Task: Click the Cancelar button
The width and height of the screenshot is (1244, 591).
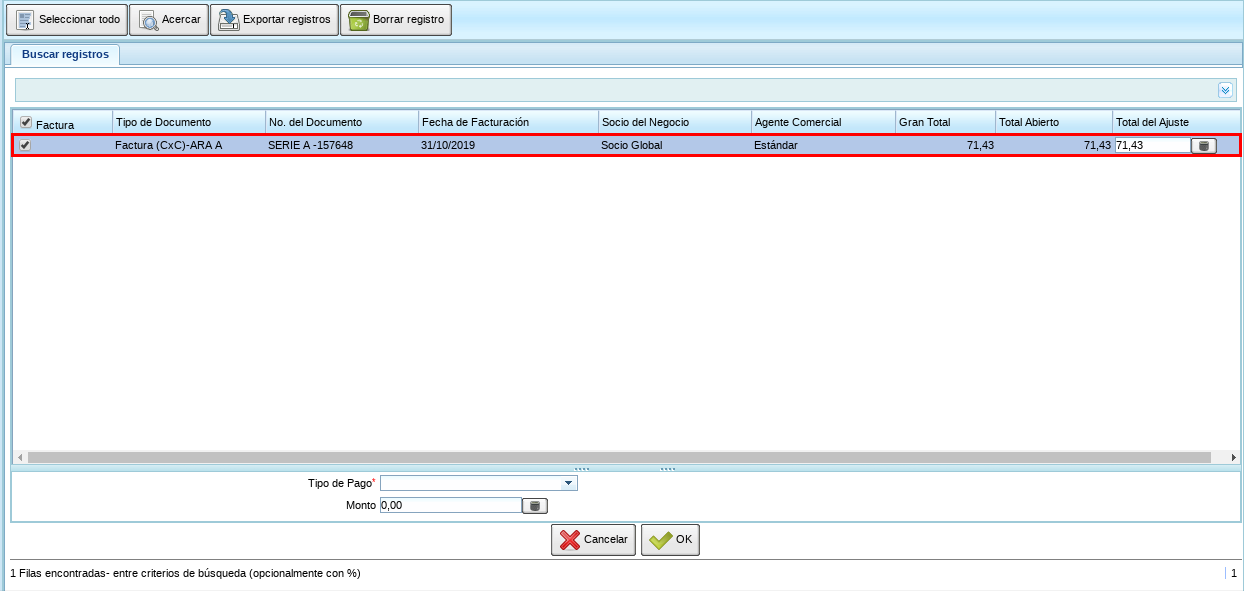Action: coord(593,539)
